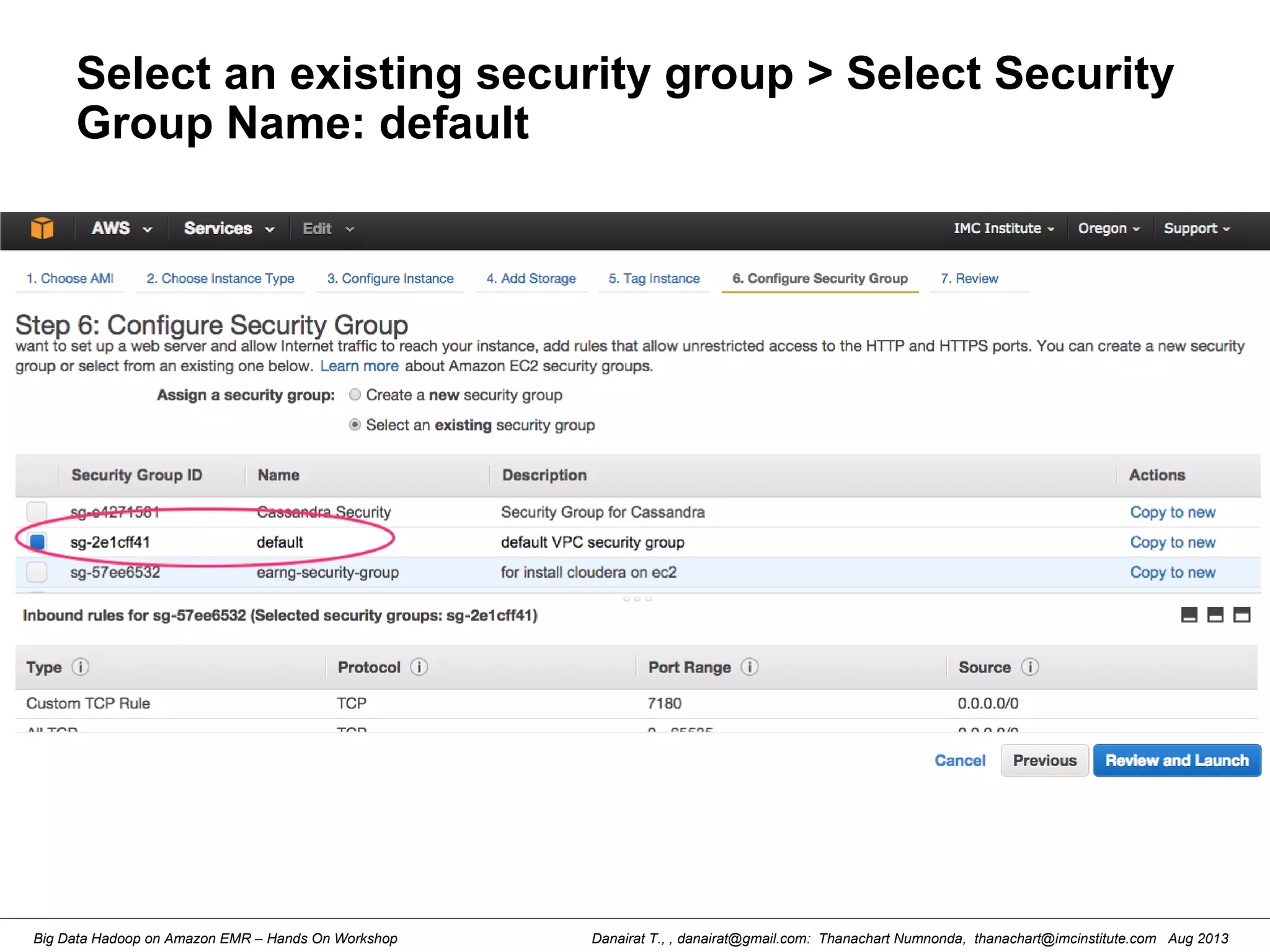The image size is (1270, 952).
Task: Click the Custom TCP Rule type cell
Action: 88,703
